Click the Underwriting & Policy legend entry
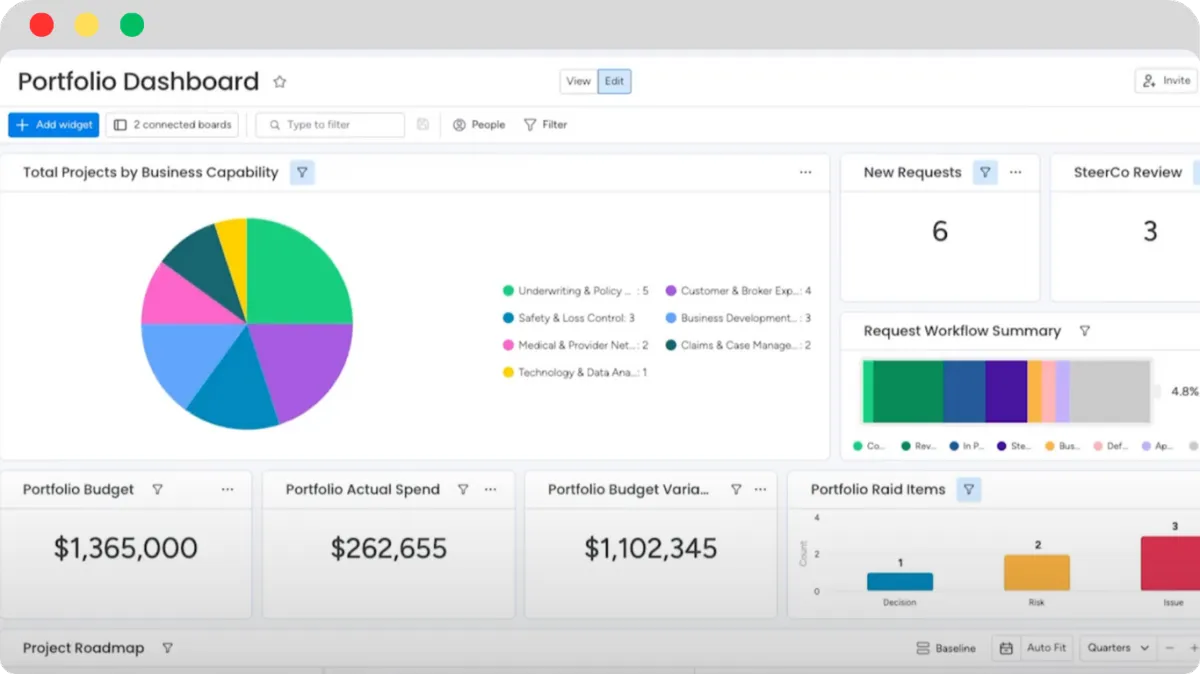1200x674 pixels. [x=575, y=291]
